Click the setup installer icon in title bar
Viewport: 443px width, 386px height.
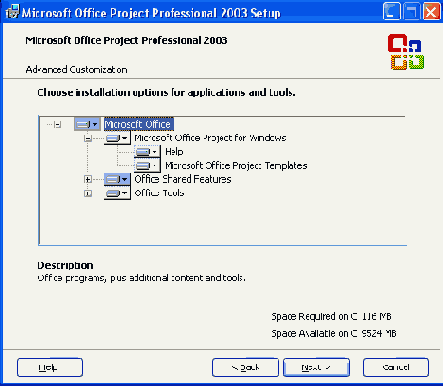click(x=12, y=11)
